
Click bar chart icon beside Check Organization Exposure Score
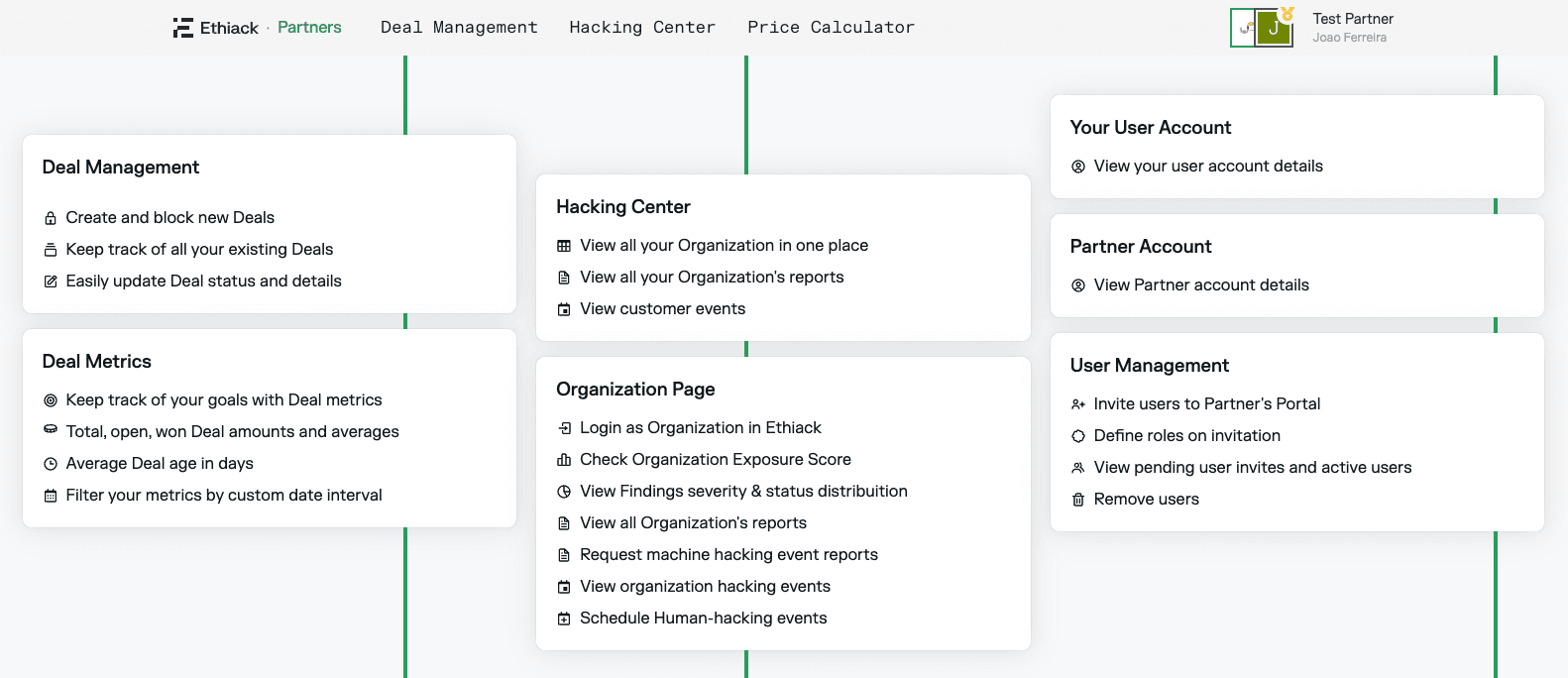pos(564,460)
